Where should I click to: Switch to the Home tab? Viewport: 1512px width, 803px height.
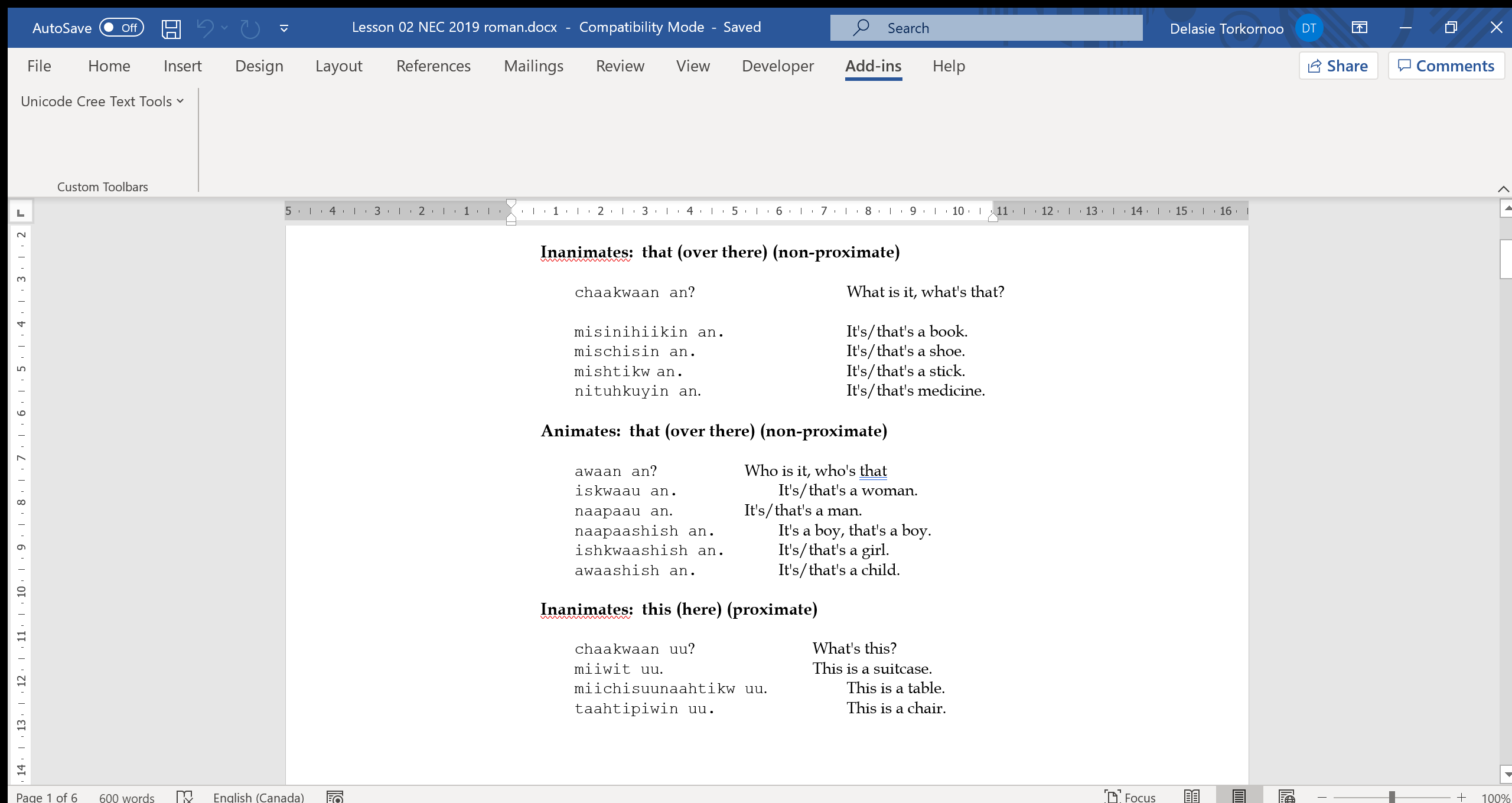click(x=109, y=66)
